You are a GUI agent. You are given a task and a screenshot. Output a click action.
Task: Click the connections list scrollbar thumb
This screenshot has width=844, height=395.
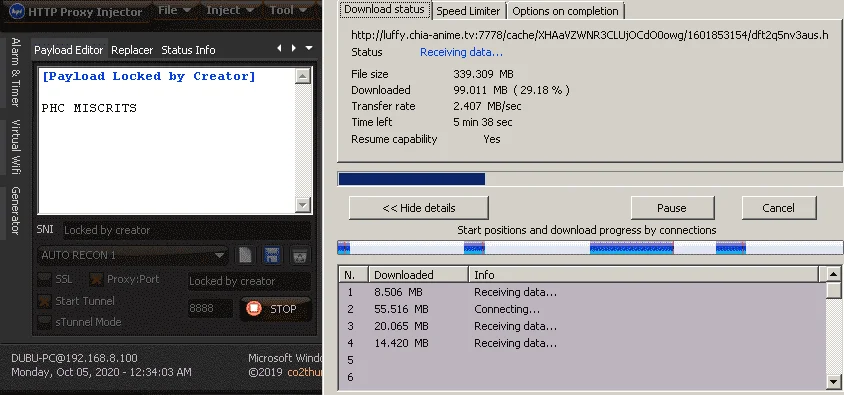tap(834, 290)
